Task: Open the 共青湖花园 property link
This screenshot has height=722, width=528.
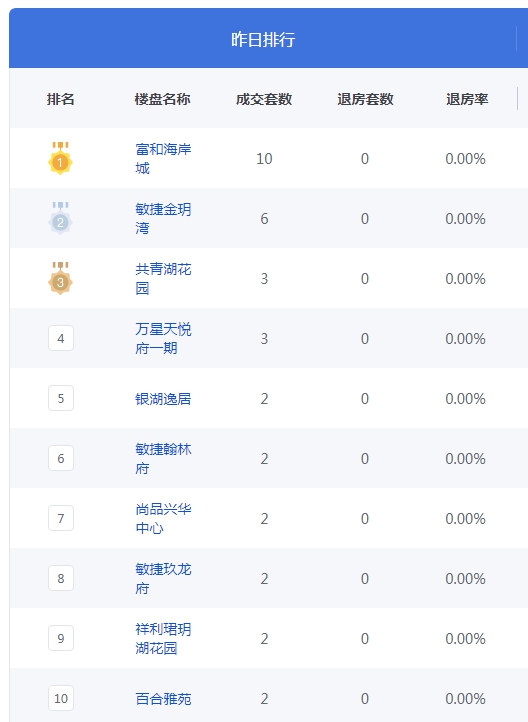Action: pyautogui.click(x=163, y=278)
